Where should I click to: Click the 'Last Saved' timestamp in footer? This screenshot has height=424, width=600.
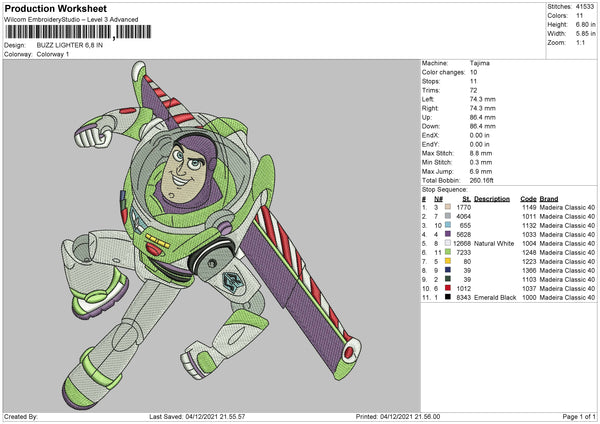tap(197, 417)
